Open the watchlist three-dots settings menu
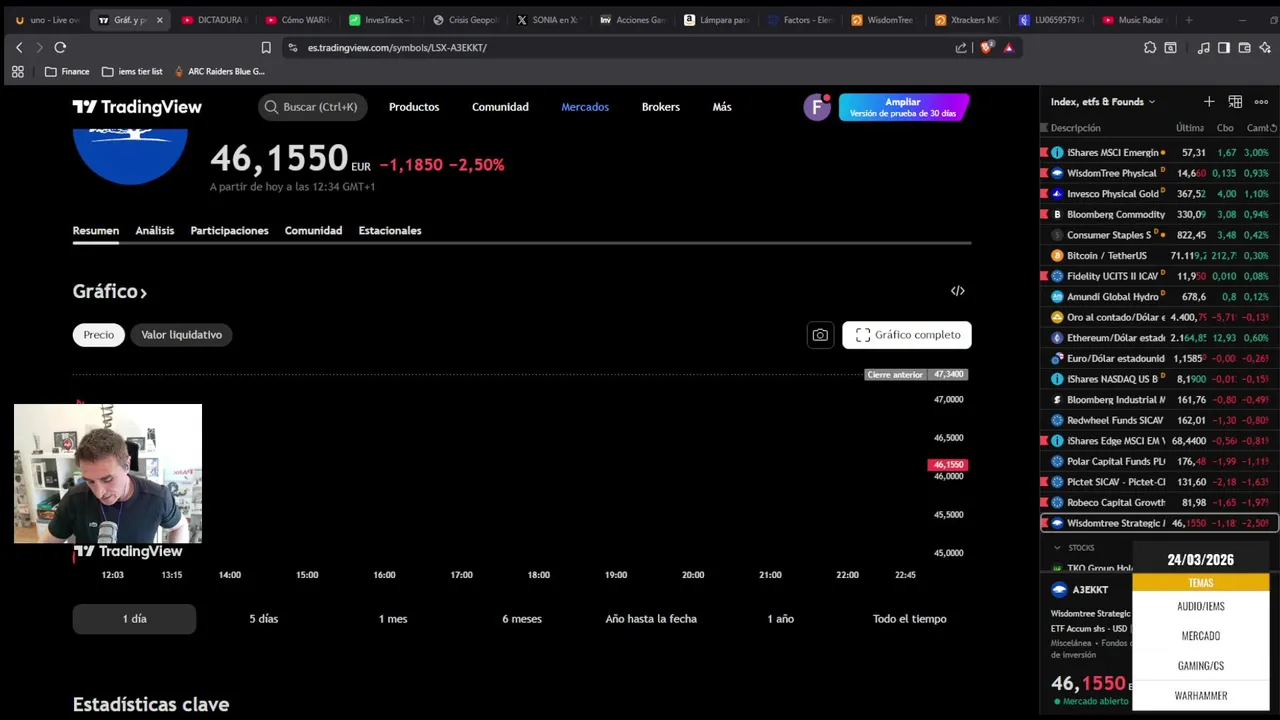This screenshot has width=1280, height=720. [1261, 102]
